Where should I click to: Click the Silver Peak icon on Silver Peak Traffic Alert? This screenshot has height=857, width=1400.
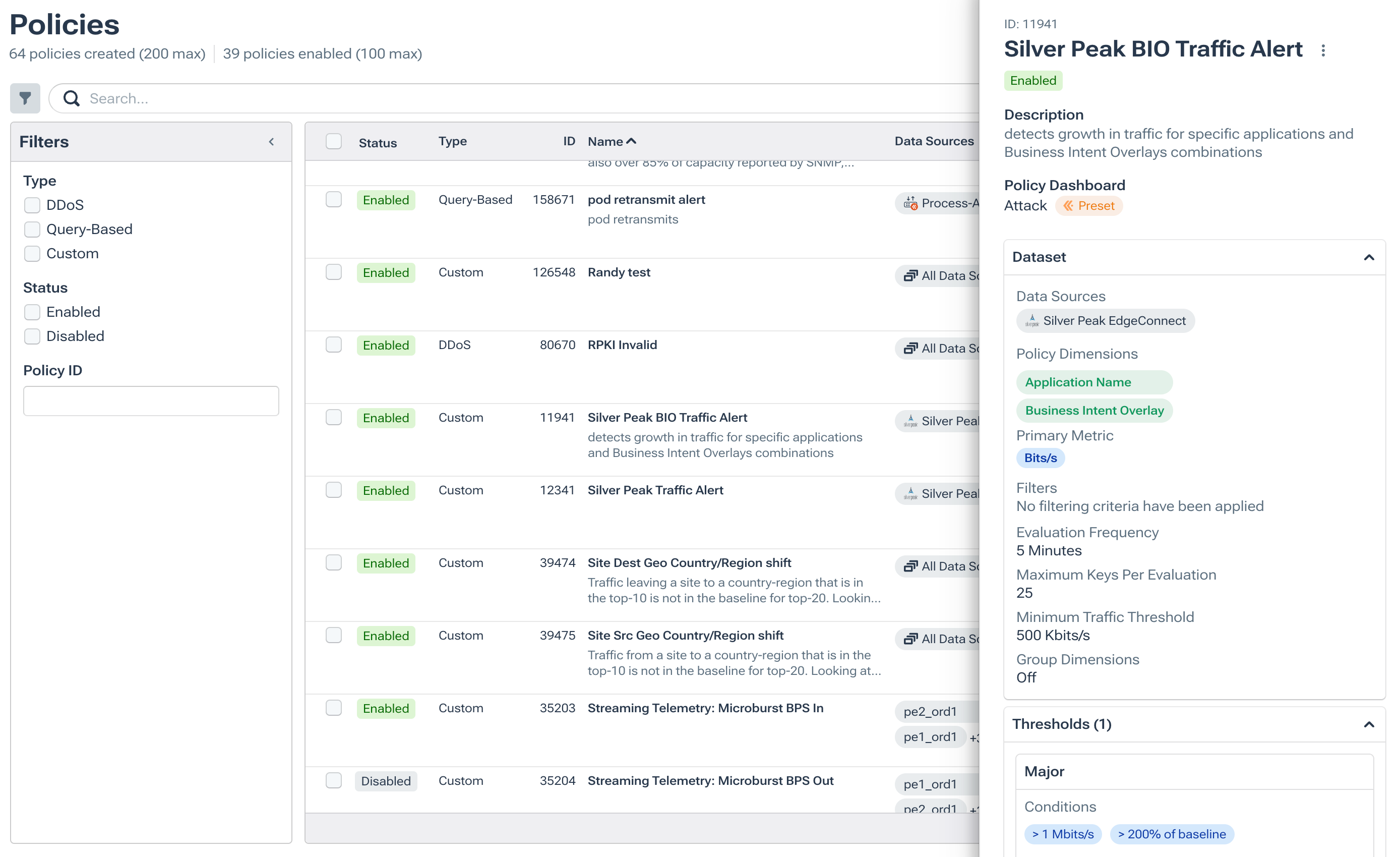click(x=911, y=493)
